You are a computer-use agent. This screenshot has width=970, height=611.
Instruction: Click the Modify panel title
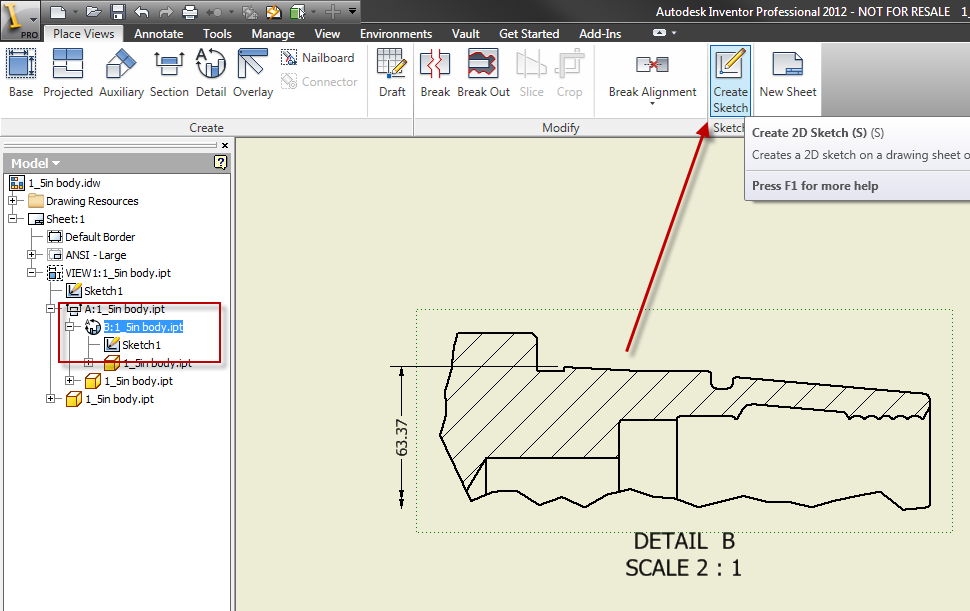[x=560, y=127]
